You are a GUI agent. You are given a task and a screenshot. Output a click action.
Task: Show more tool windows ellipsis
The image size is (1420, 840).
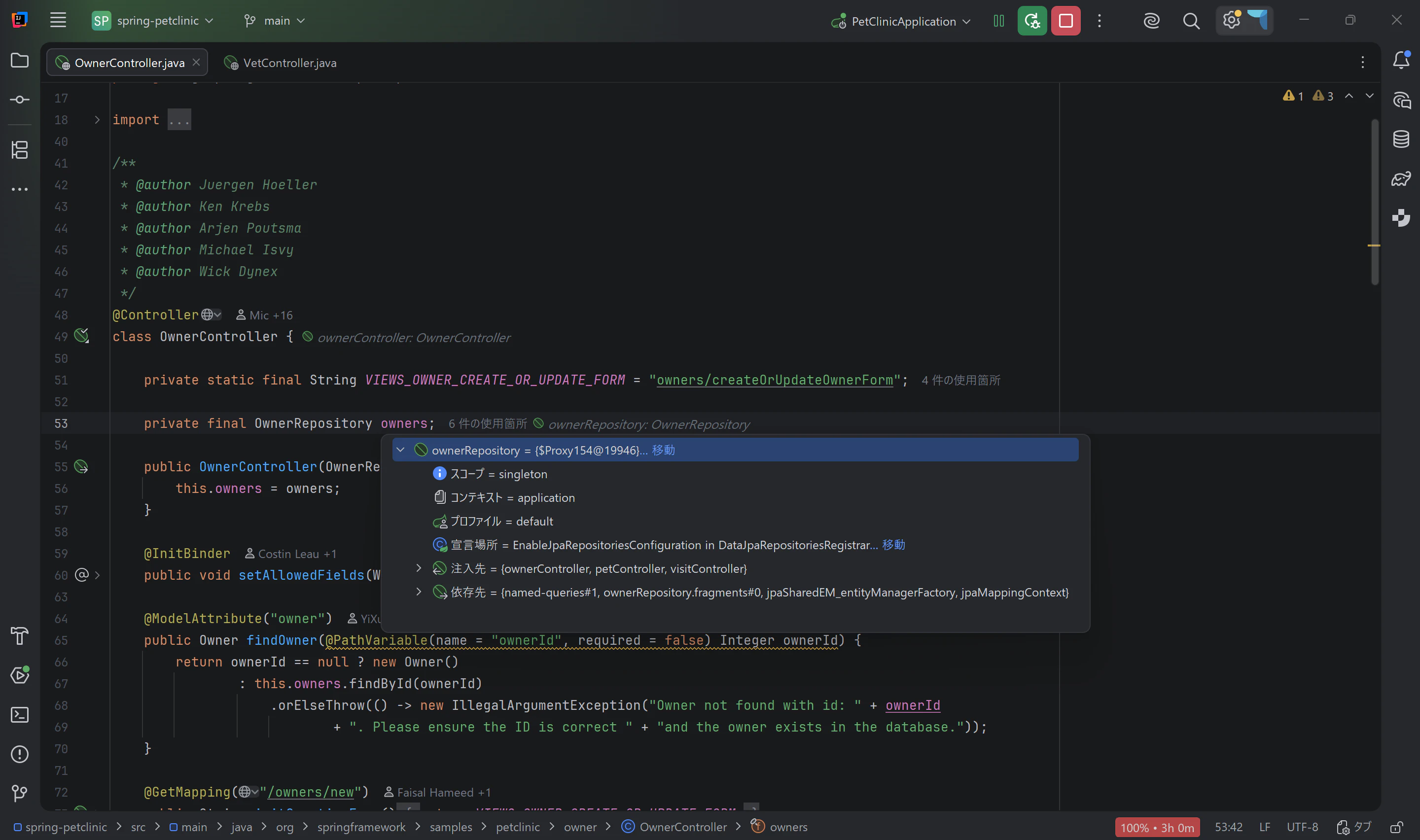pyautogui.click(x=20, y=189)
